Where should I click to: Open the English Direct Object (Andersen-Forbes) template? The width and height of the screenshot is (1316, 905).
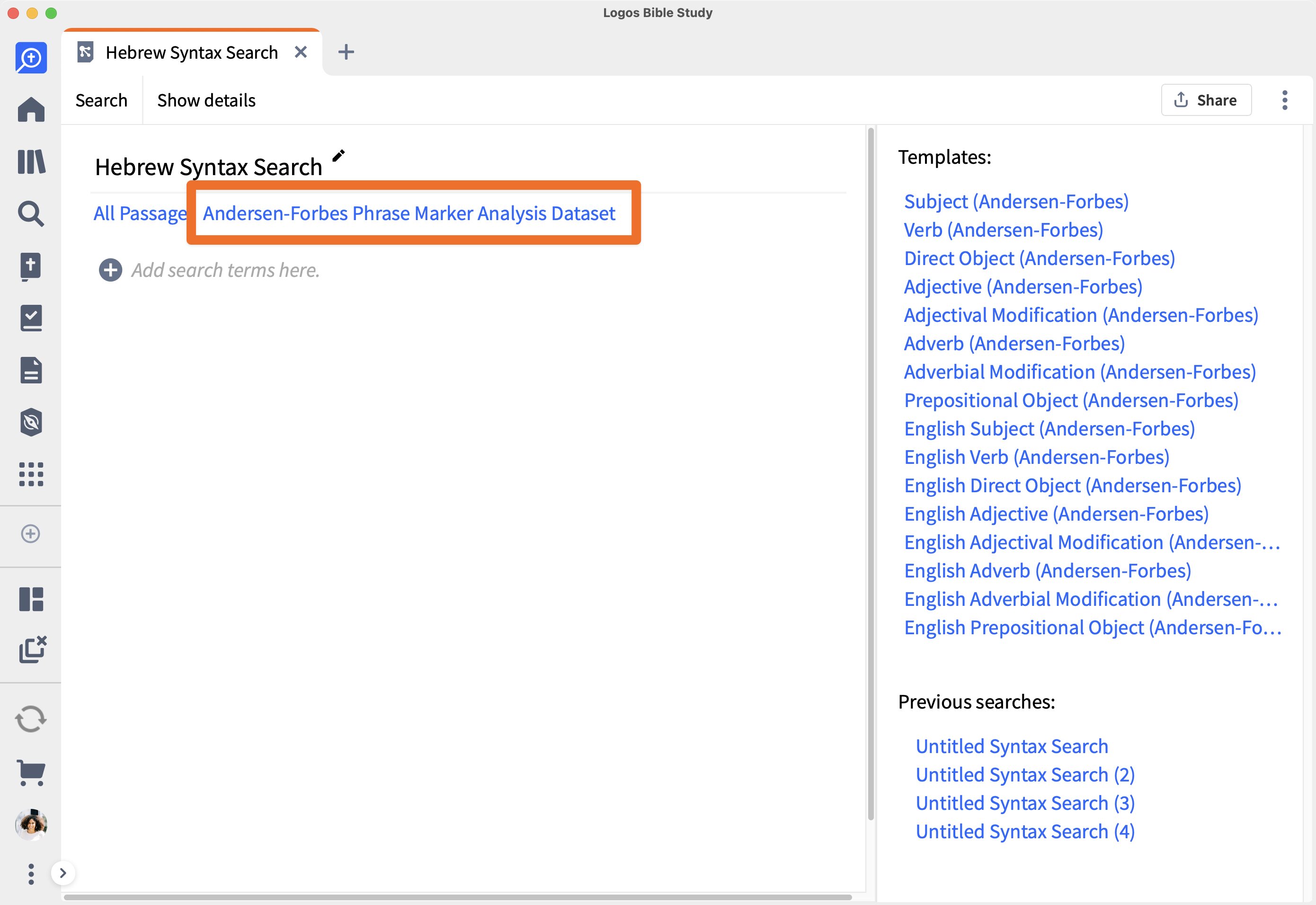(1073, 485)
